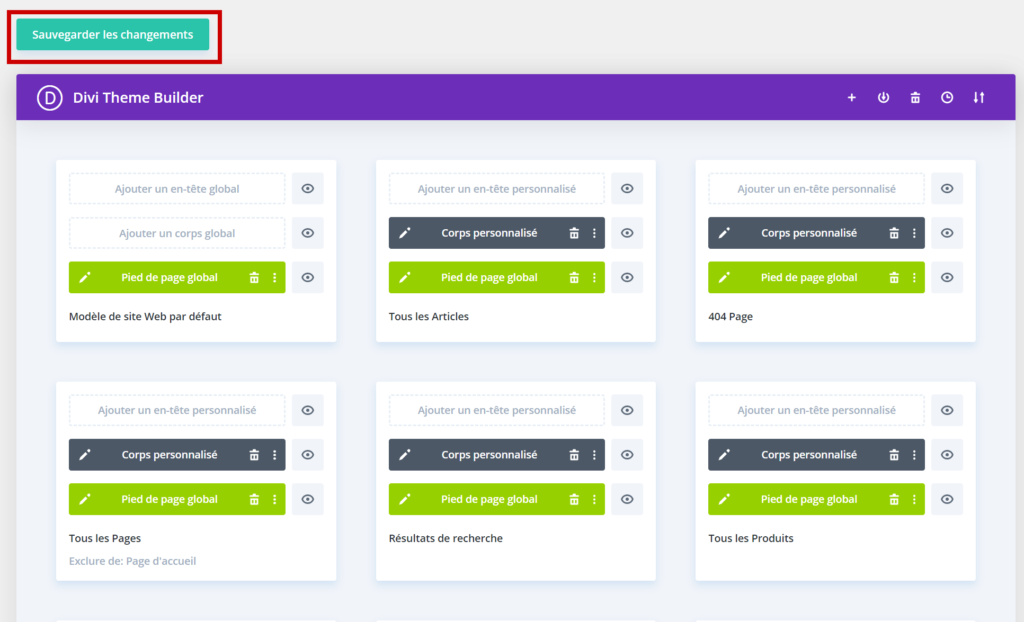Image resolution: width=1024 pixels, height=622 pixels.
Task: Select Résultats de recherche template title
Action: tap(446, 538)
